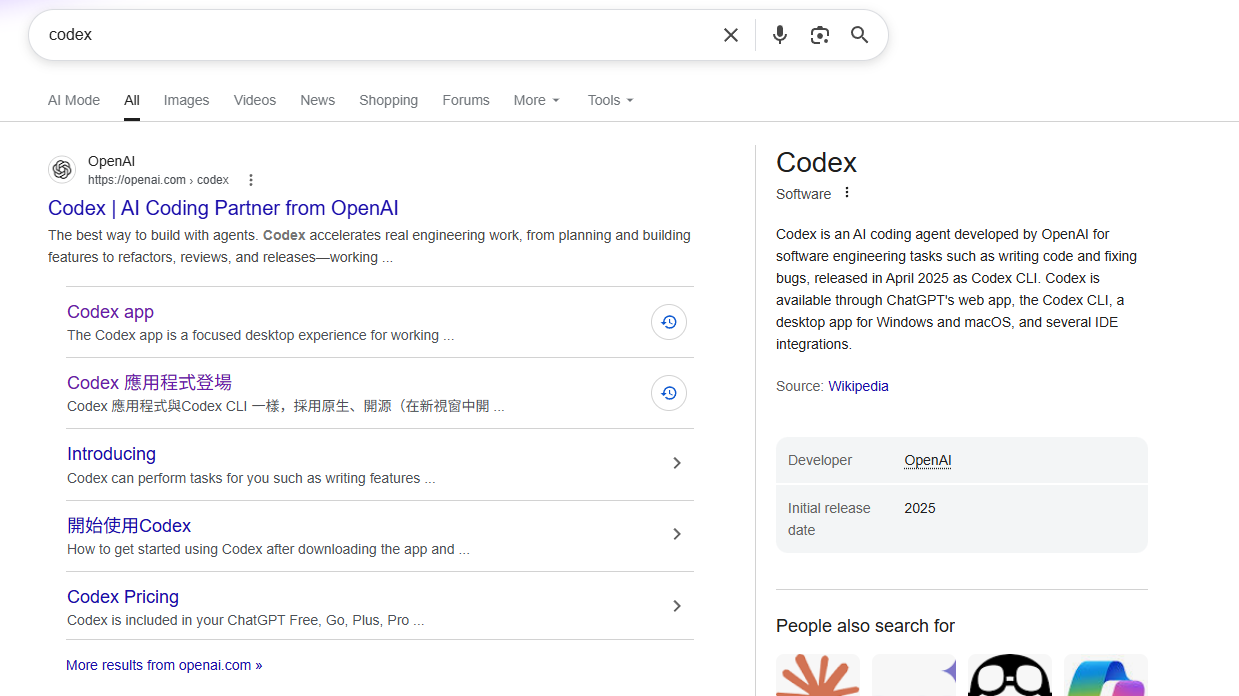Open the Codex app sitelink
1239x696 pixels.
[x=110, y=312]
